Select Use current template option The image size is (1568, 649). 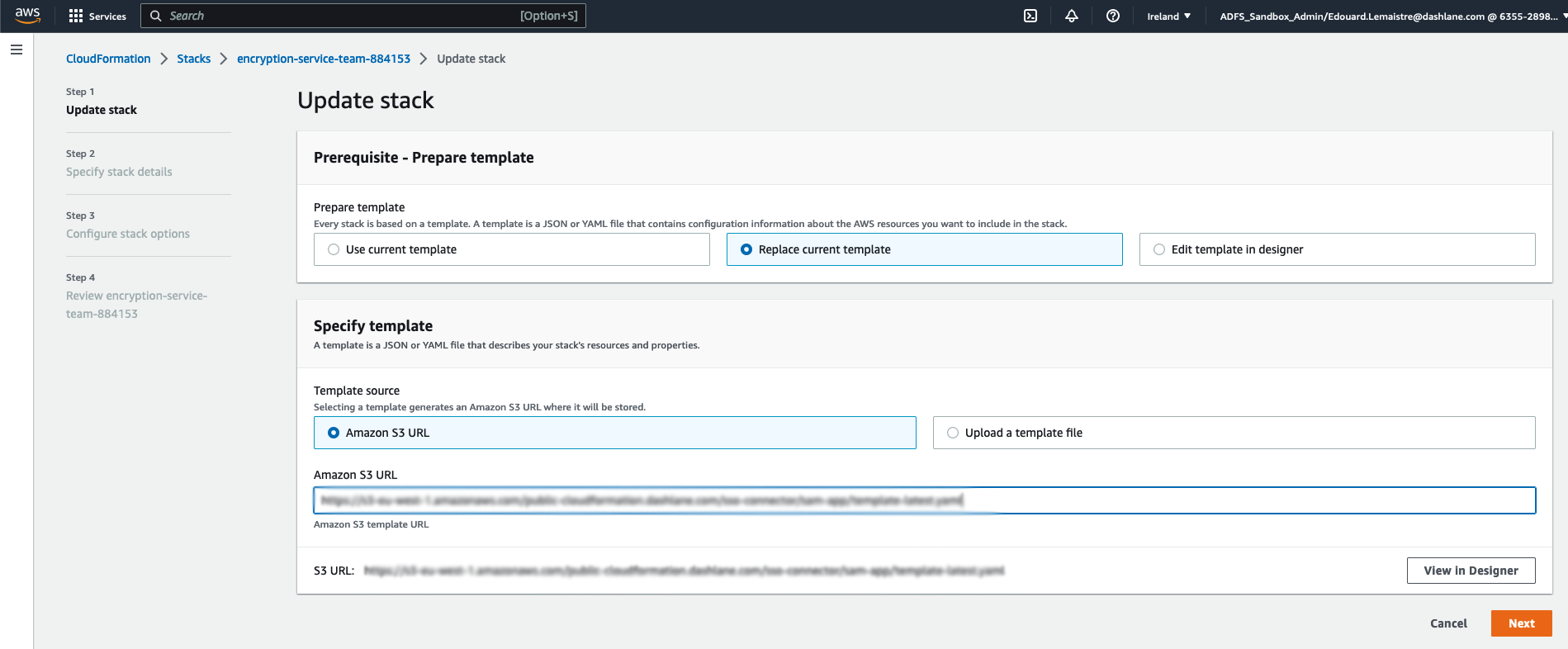point(512,249)
